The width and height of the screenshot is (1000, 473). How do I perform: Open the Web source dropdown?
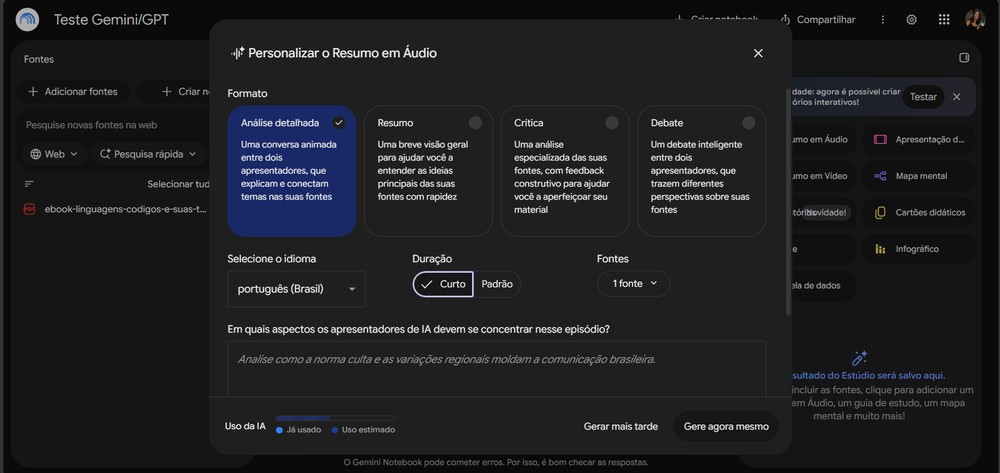point(54,154)
